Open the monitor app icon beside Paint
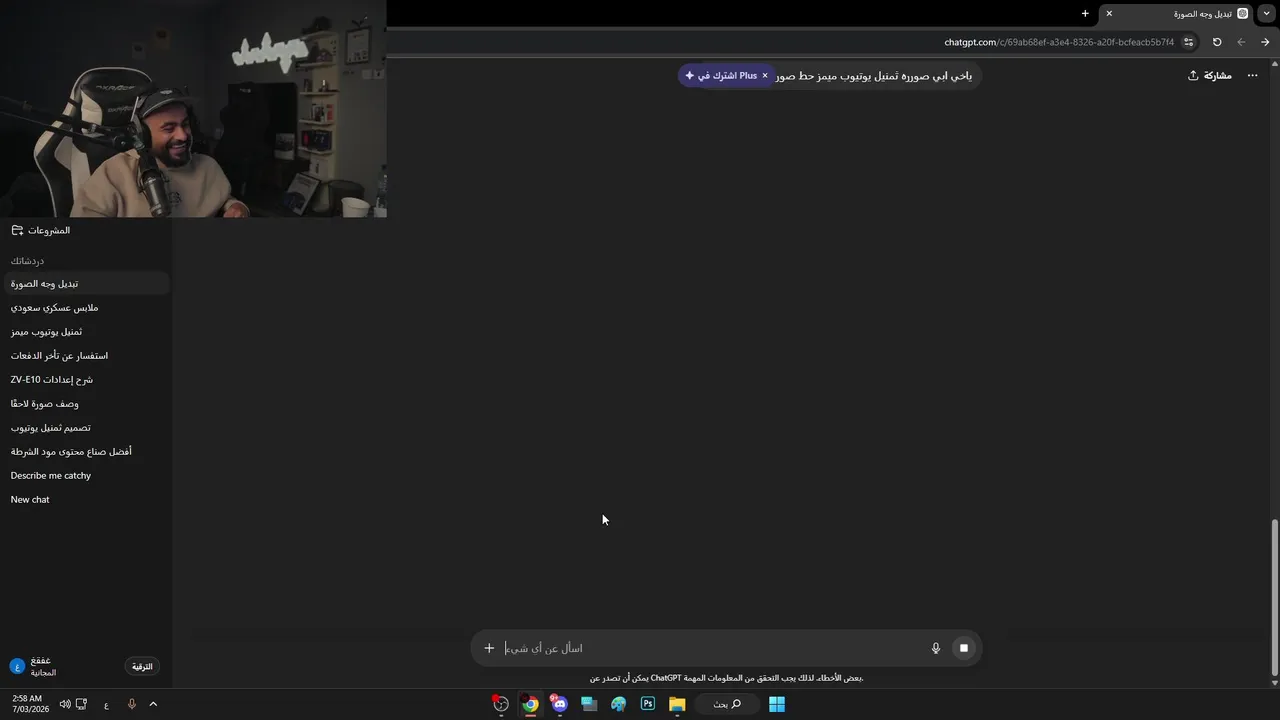 tap(589, 704)
